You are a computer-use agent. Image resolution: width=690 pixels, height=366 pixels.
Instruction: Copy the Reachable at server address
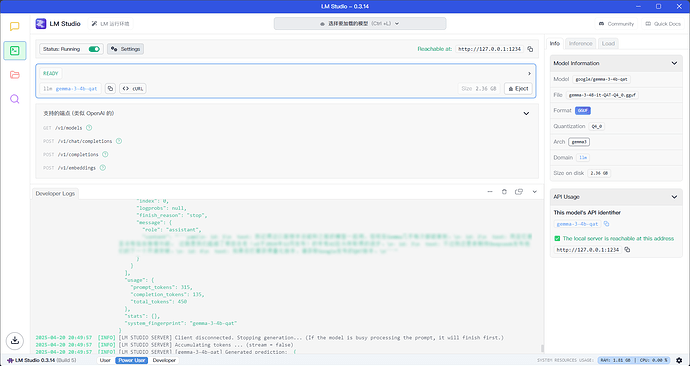point(530,49)
